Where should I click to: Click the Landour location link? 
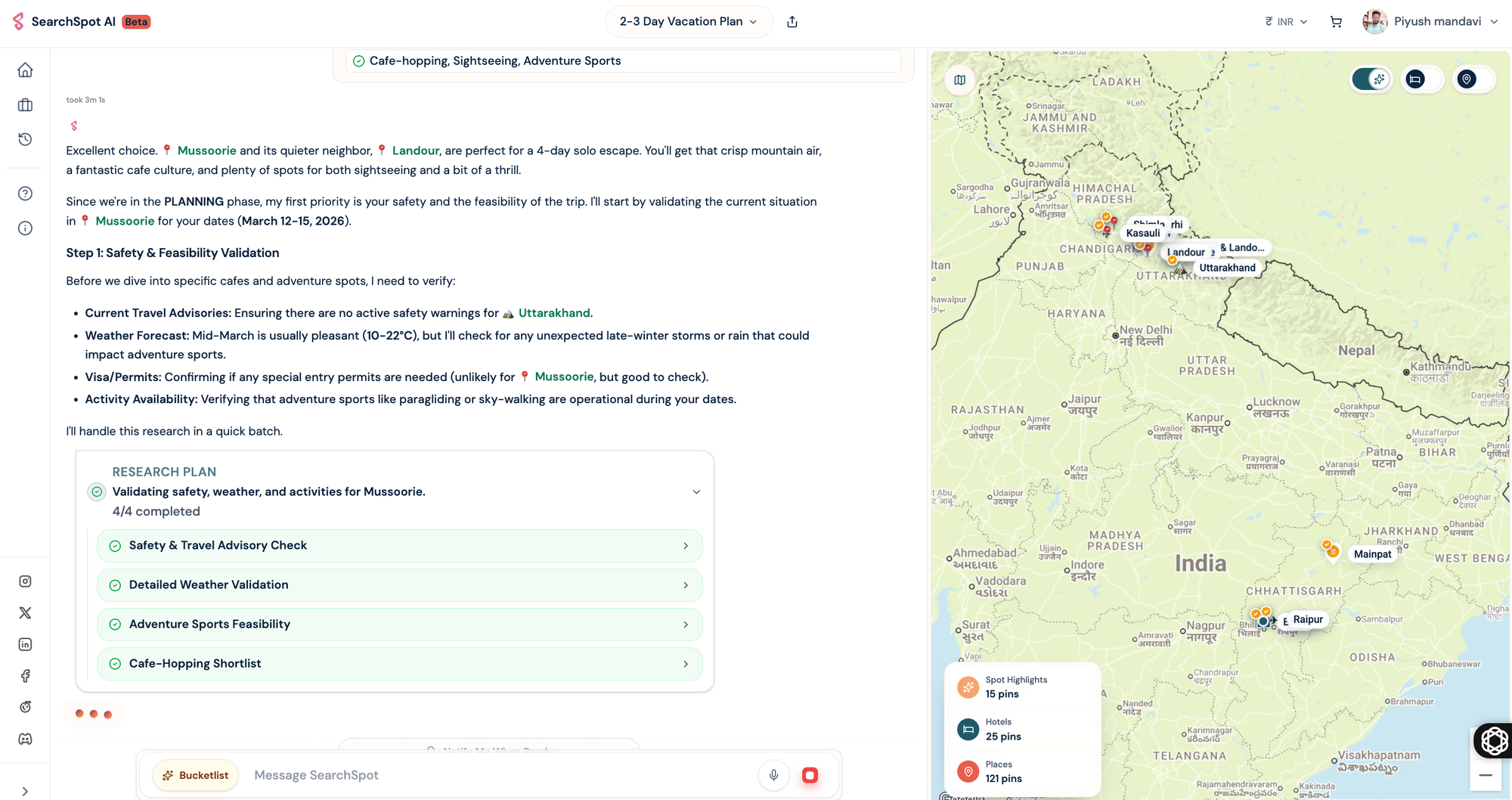415,150
